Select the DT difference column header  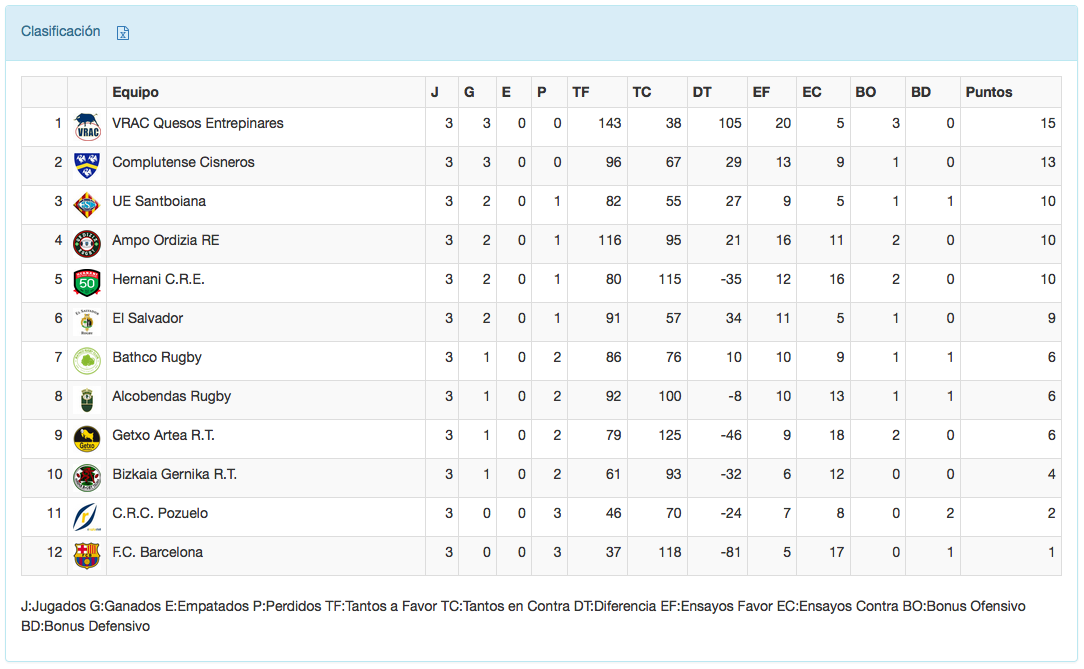coord(702,92)
